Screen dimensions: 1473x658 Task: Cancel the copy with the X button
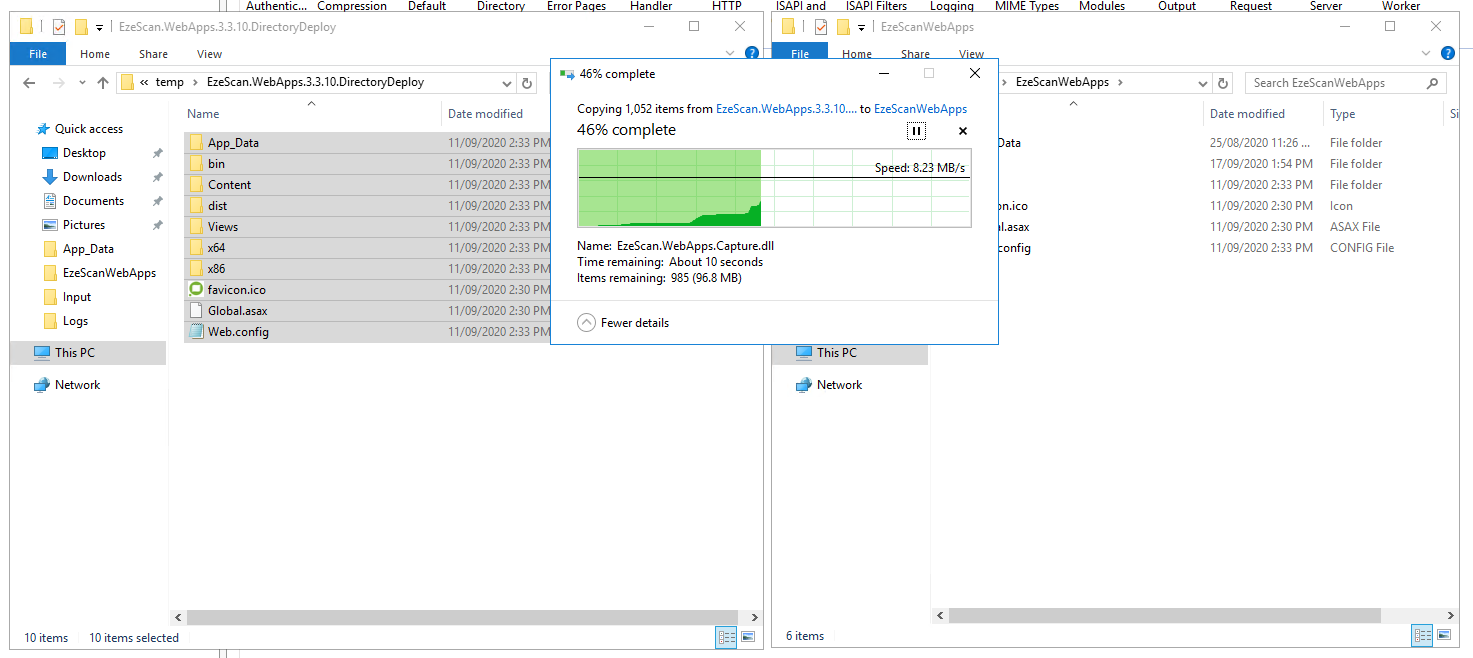coord(963,131)
